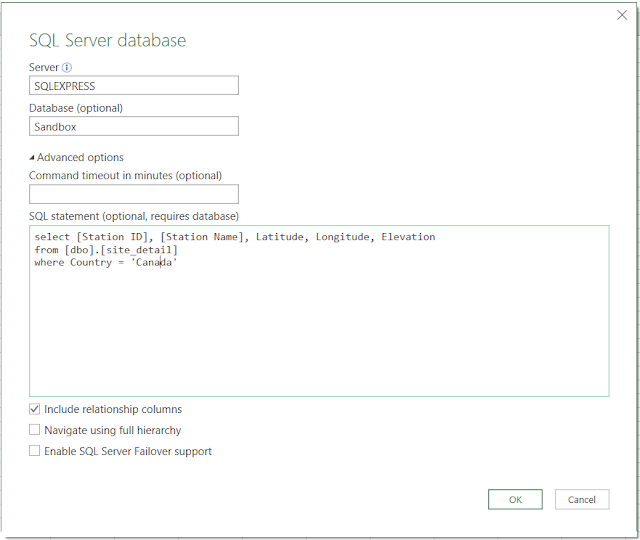Close the SQL Server database dialog
Screen dimensions: 640x540
tap(623, 15)
